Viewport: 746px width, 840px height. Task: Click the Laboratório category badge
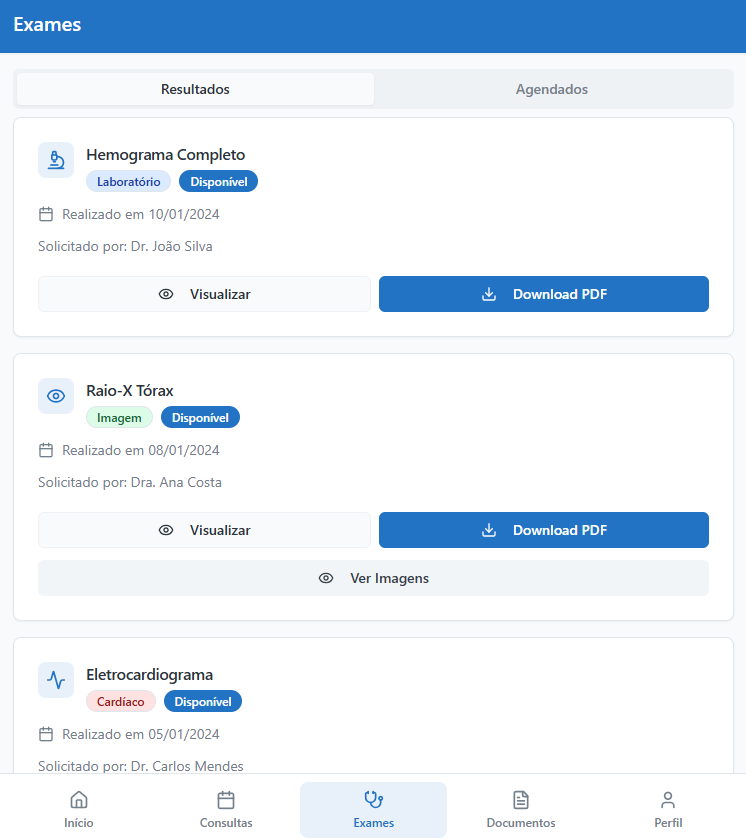click(128, 182)
